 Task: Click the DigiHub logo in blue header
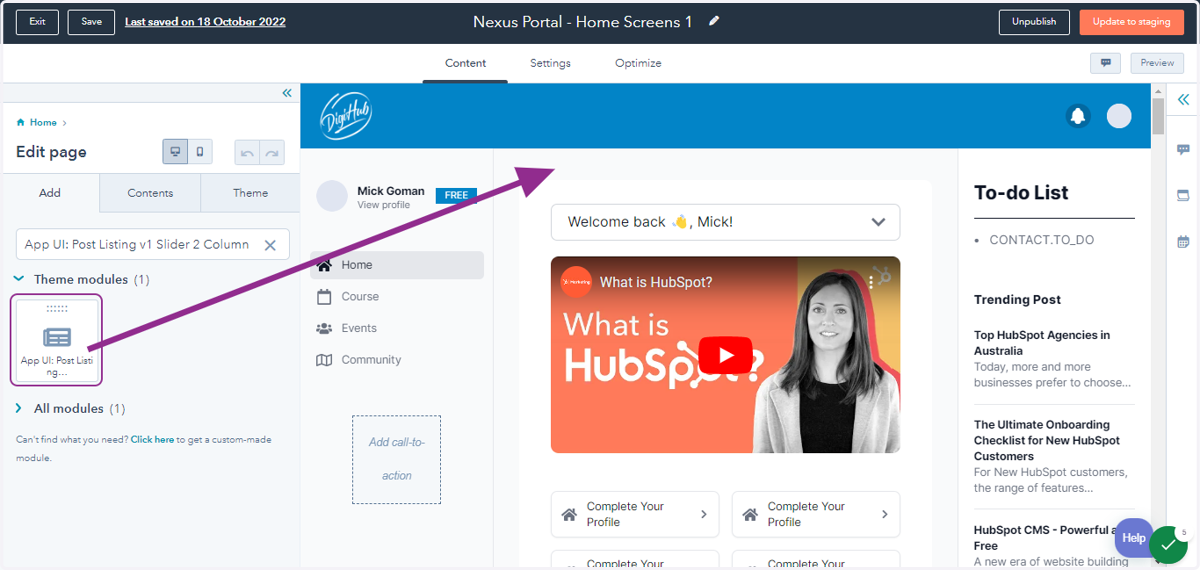[x=346, y=115]
